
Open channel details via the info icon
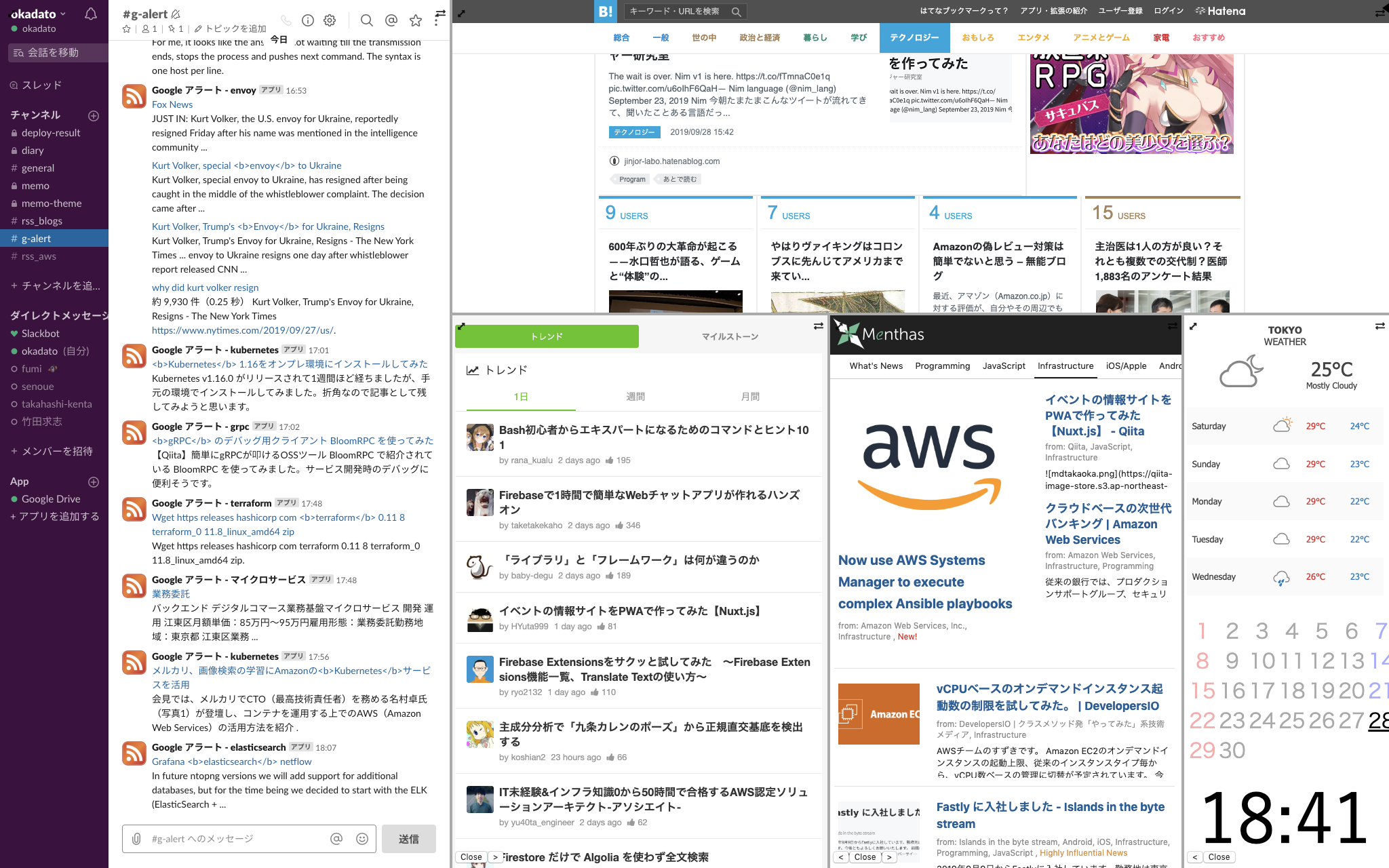[x=308, y=20]
